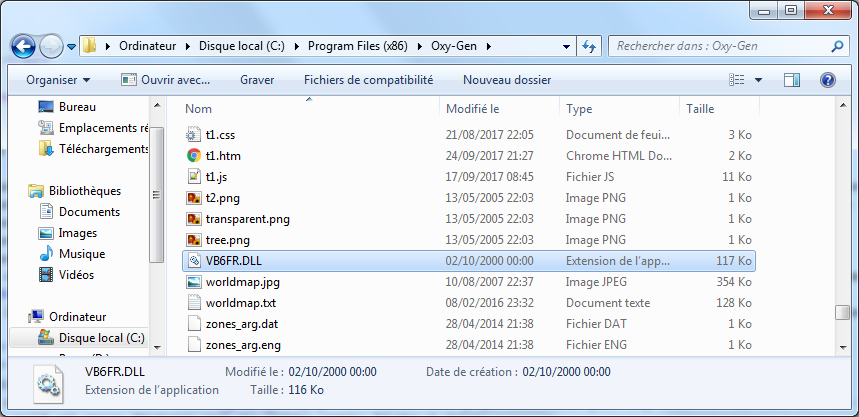This screenshot has width=859, height=417.
Task: Click the type Fichier JS
Action: coord(590,176)
